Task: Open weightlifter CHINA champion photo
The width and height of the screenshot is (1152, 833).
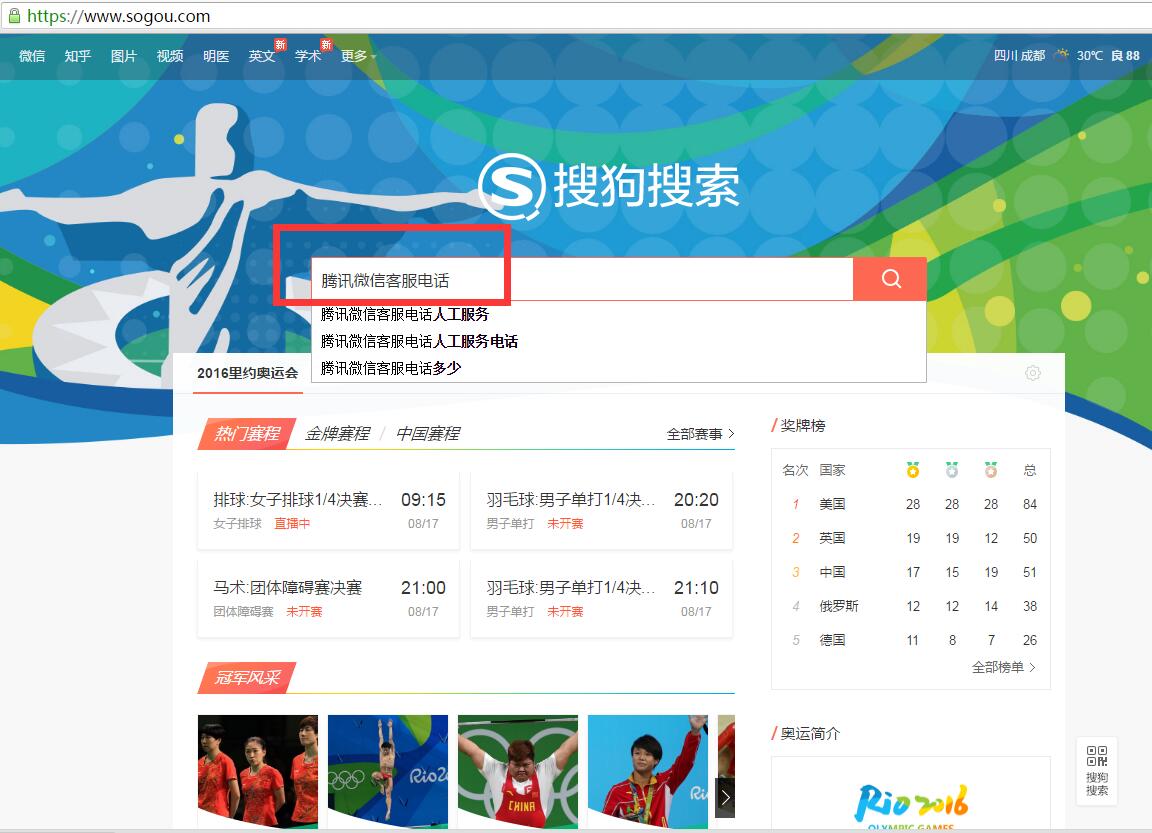Action: tap(518, 771)
